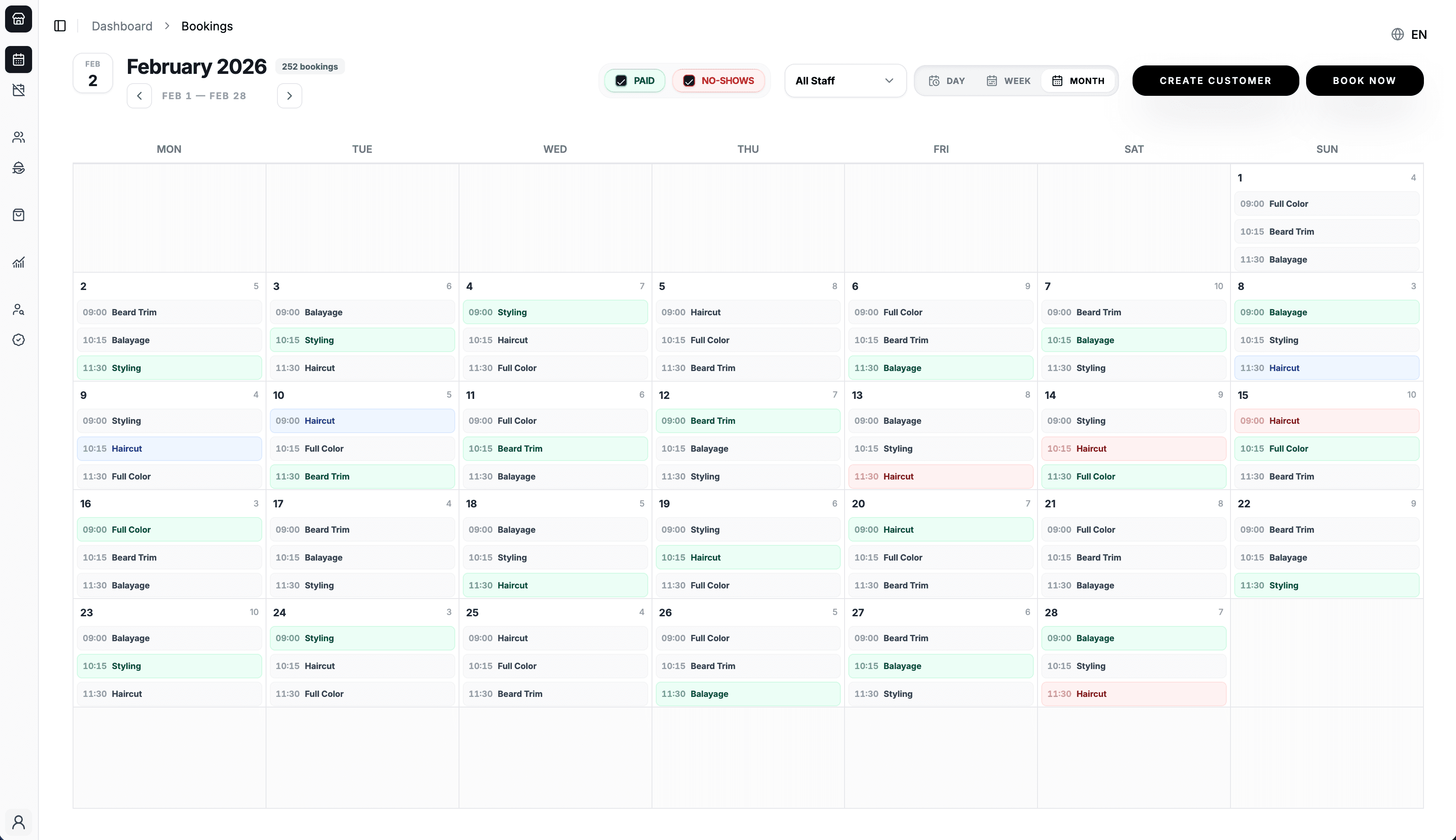Advance dates using the right chevron arrow
This screenshot has width=1456, height=840.
(x=289, y=95)
